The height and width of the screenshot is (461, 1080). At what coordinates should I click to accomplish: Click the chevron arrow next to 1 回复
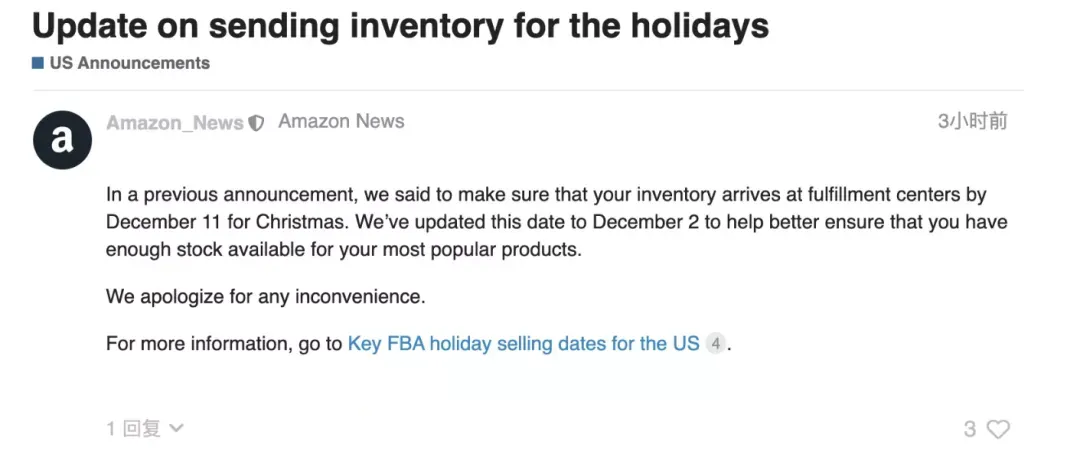pos(176,428)
